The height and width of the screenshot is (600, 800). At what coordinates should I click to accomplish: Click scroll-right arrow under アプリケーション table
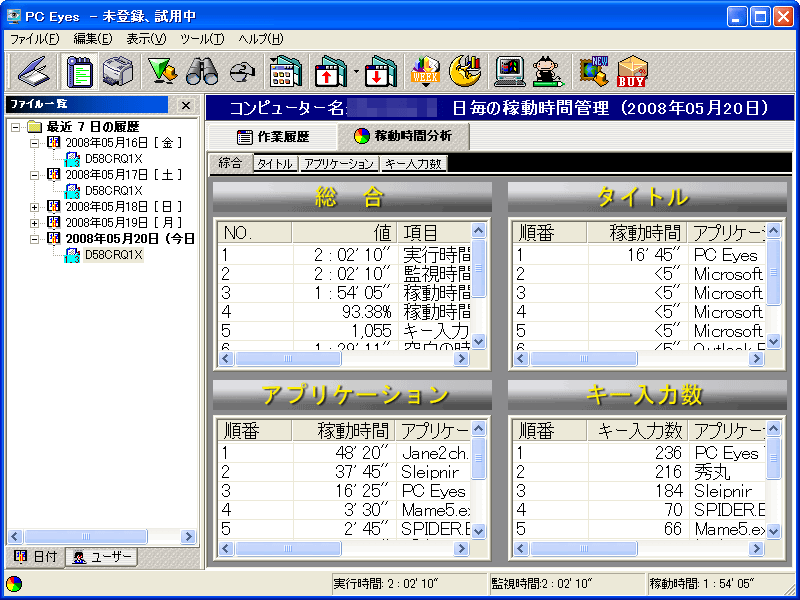point(461,549)
